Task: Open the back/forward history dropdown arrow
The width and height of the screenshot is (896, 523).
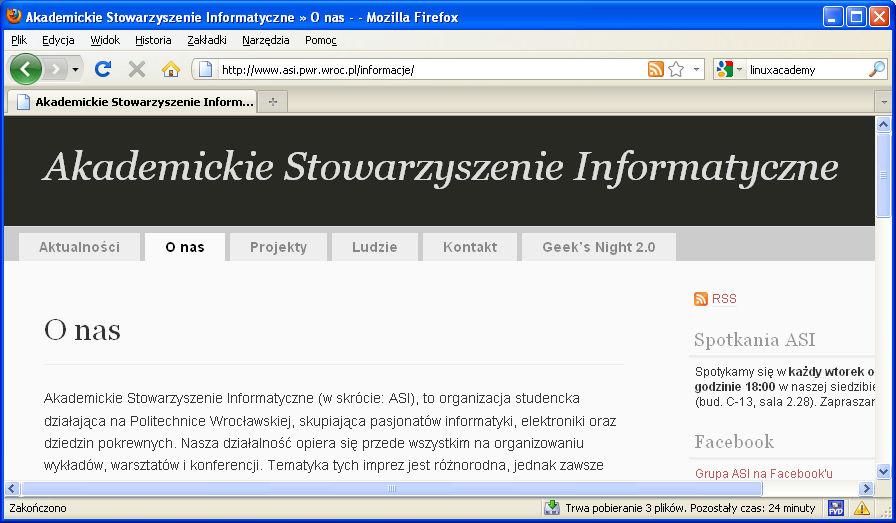Action: 75,70
